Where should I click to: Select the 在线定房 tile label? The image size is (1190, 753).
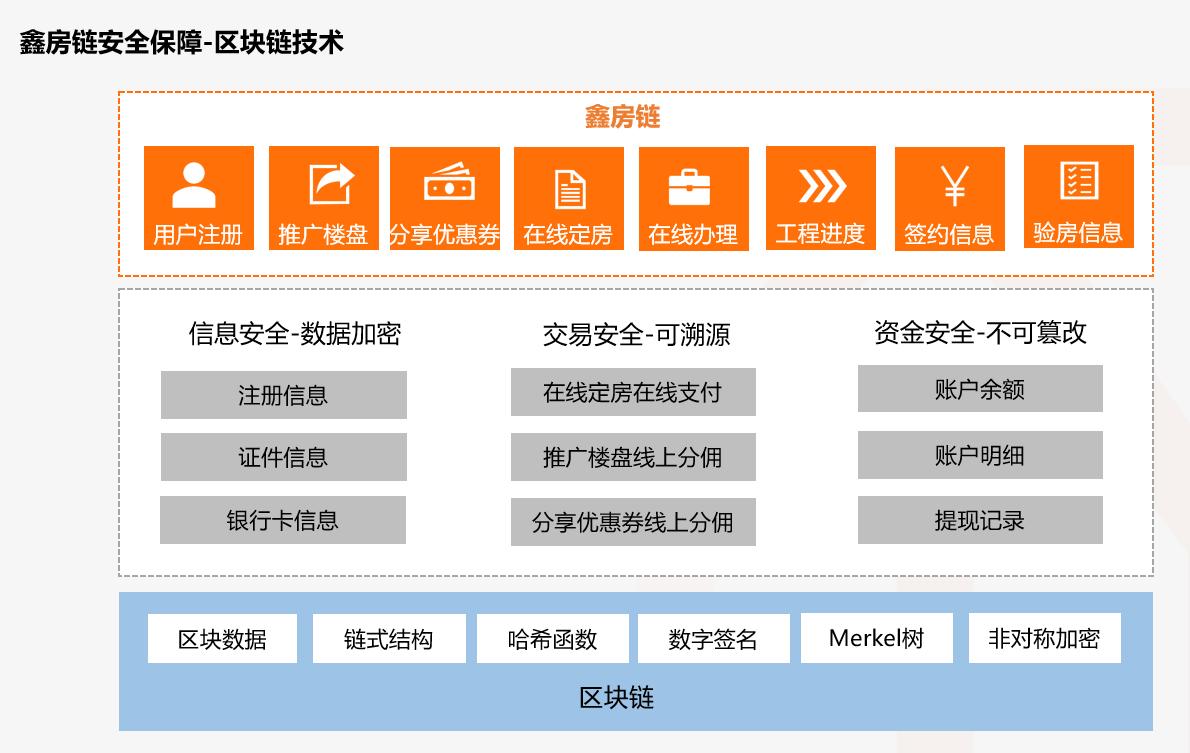tap(568, 235)
